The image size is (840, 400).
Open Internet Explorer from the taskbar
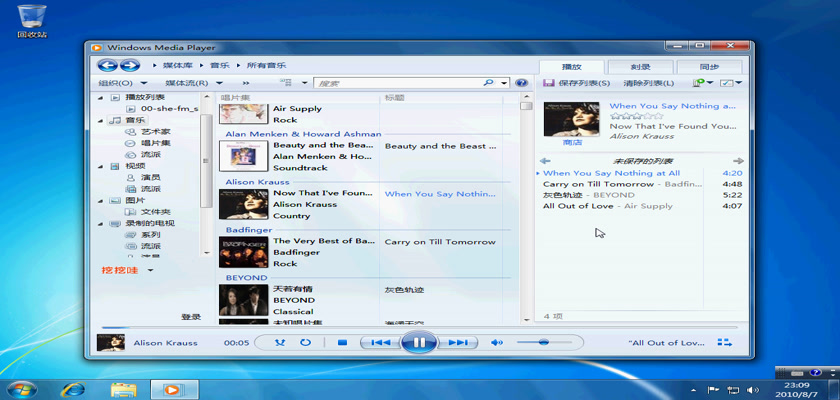[x=72, y=388]
